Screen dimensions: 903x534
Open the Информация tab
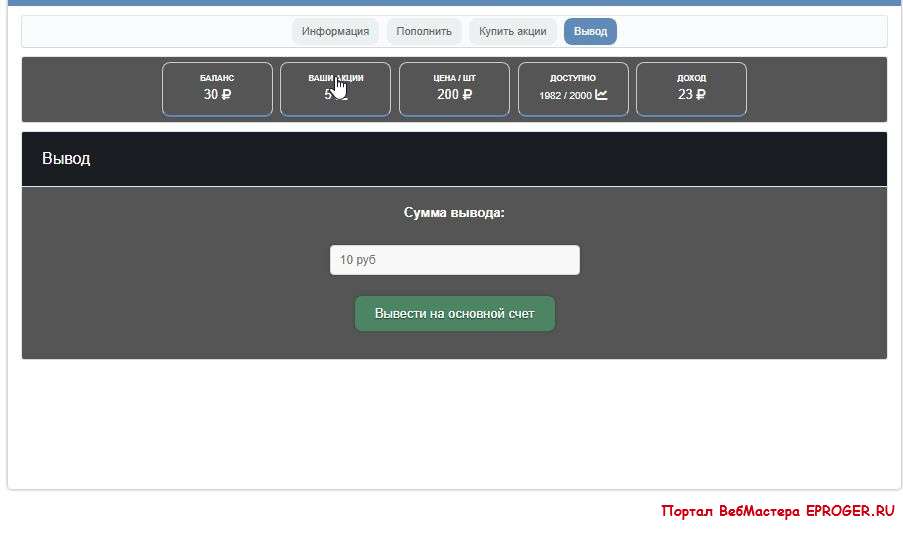(x=335, y=31)
